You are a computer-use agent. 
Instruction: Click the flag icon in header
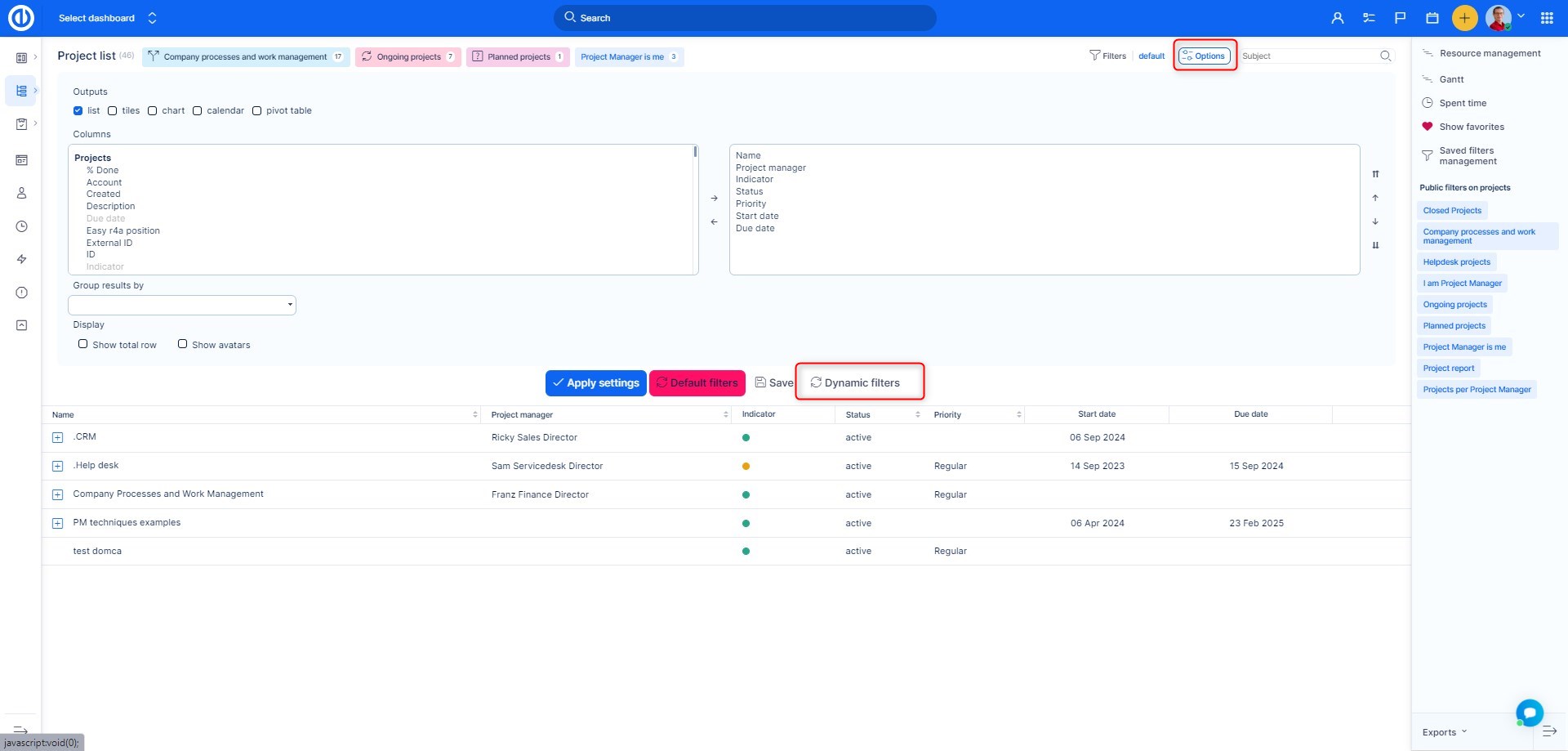[x=1400, y=18]
